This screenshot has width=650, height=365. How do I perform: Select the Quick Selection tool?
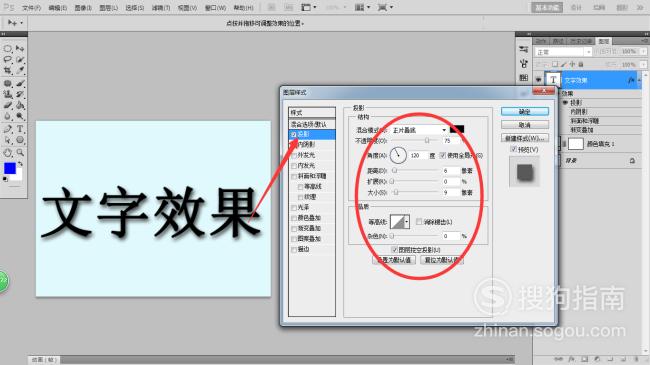(20, 60)
